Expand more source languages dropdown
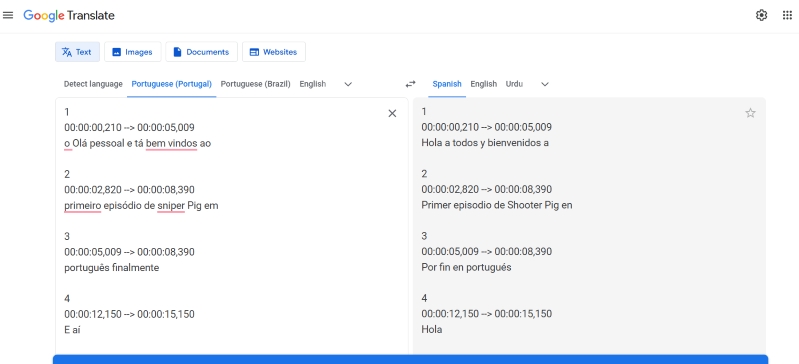The width and height of the screenshot is (799, 364). (348, 85)
